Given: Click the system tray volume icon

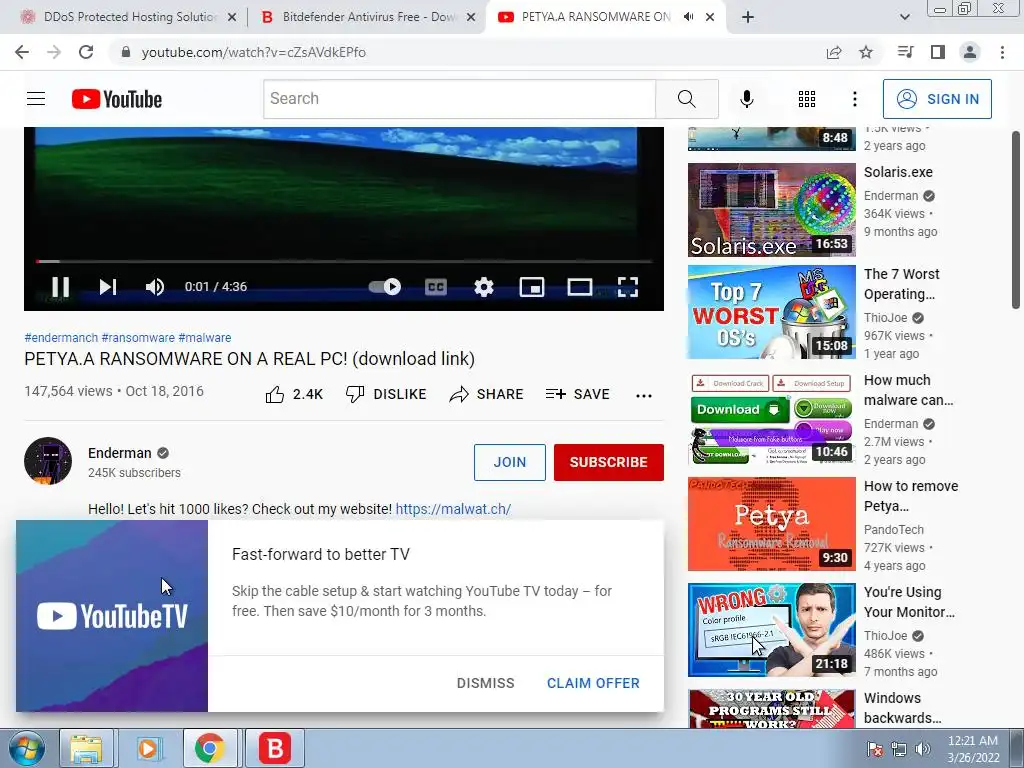Looking at the screenshot, I should (923, 749).
